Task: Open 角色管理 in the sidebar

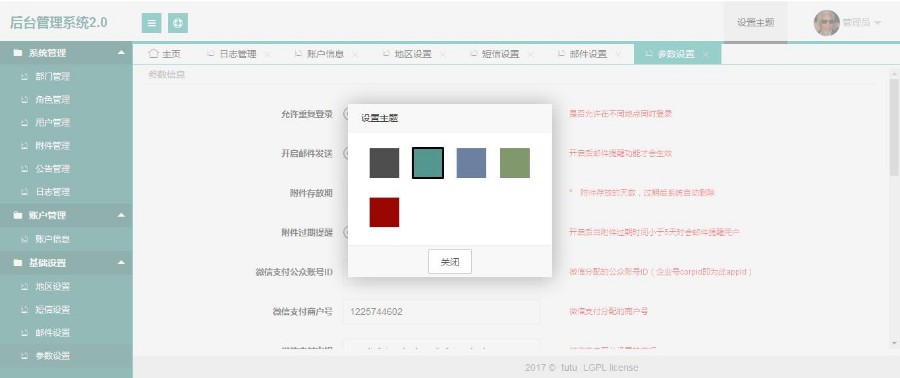Action: click(x=66, y=99)
